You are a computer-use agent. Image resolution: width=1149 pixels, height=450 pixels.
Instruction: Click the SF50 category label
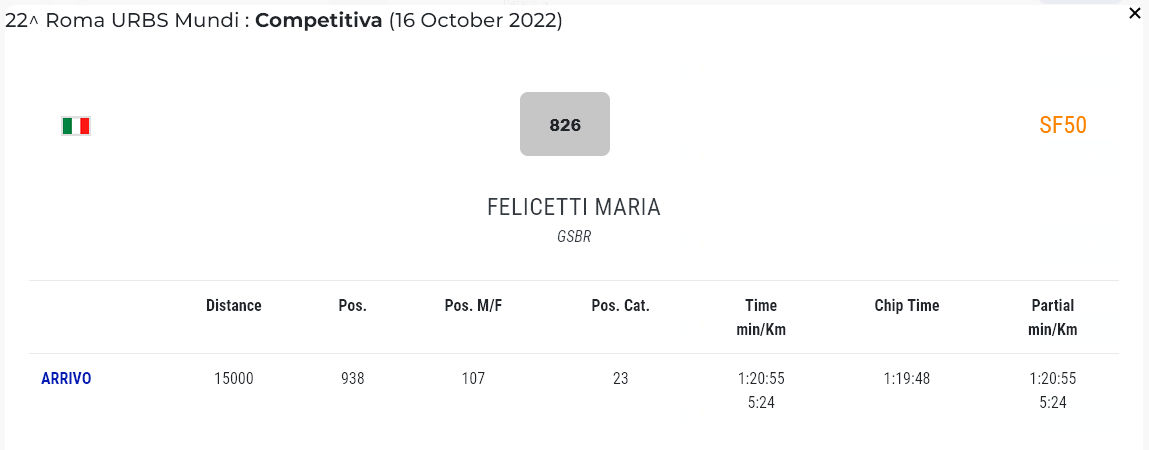(x=1062, y=125)
